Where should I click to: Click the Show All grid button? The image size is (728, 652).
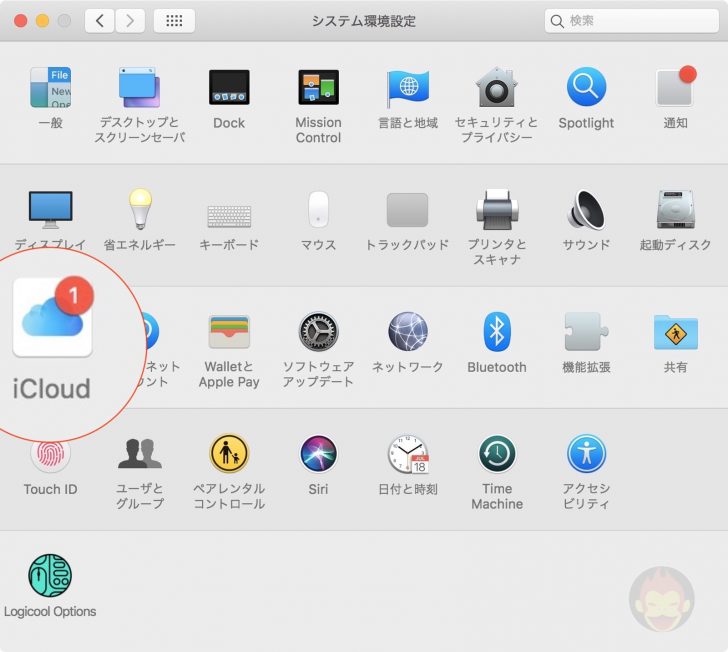coord(174,21)
